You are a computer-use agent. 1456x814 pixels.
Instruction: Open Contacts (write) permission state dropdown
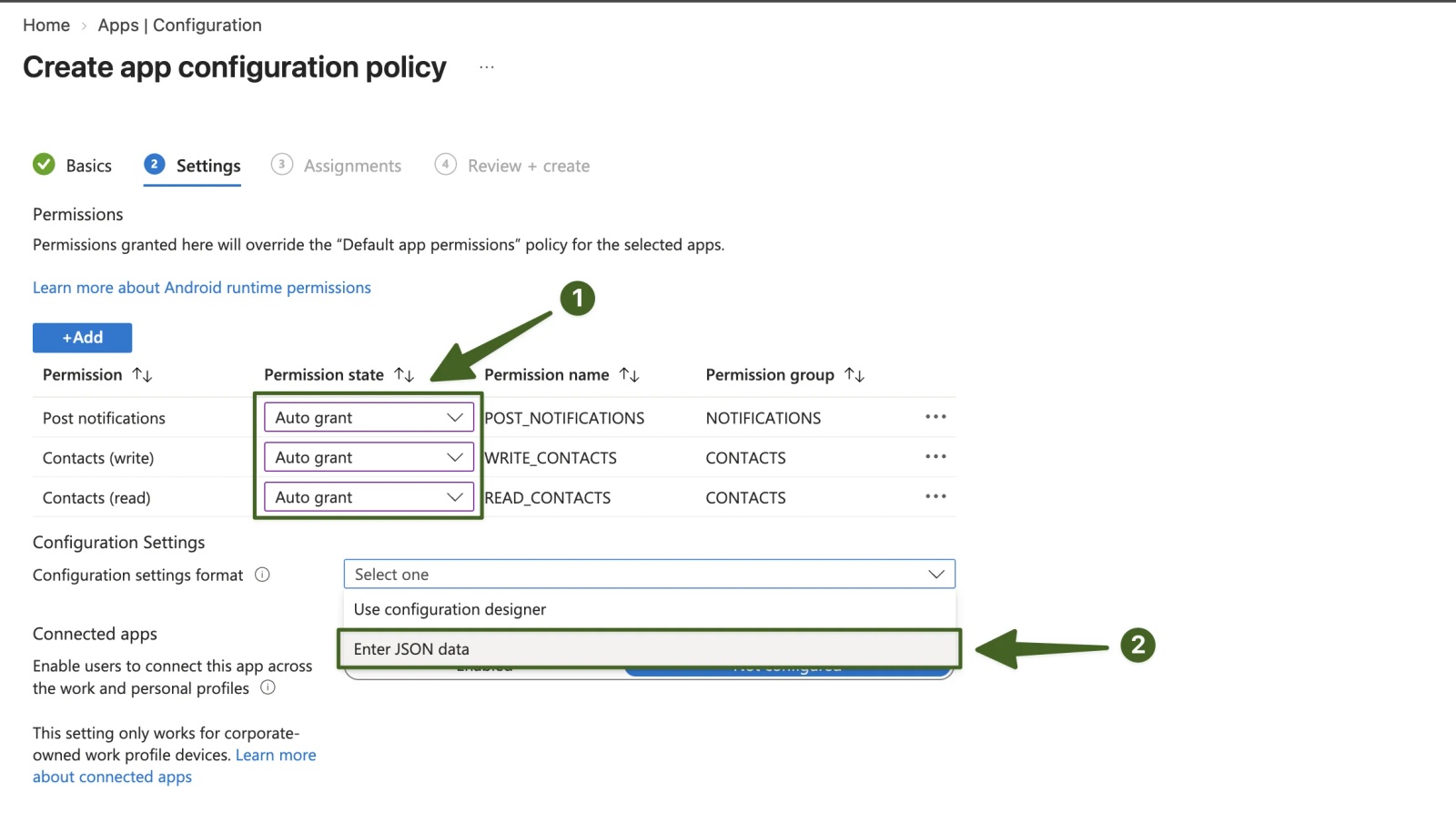(369, 457)
